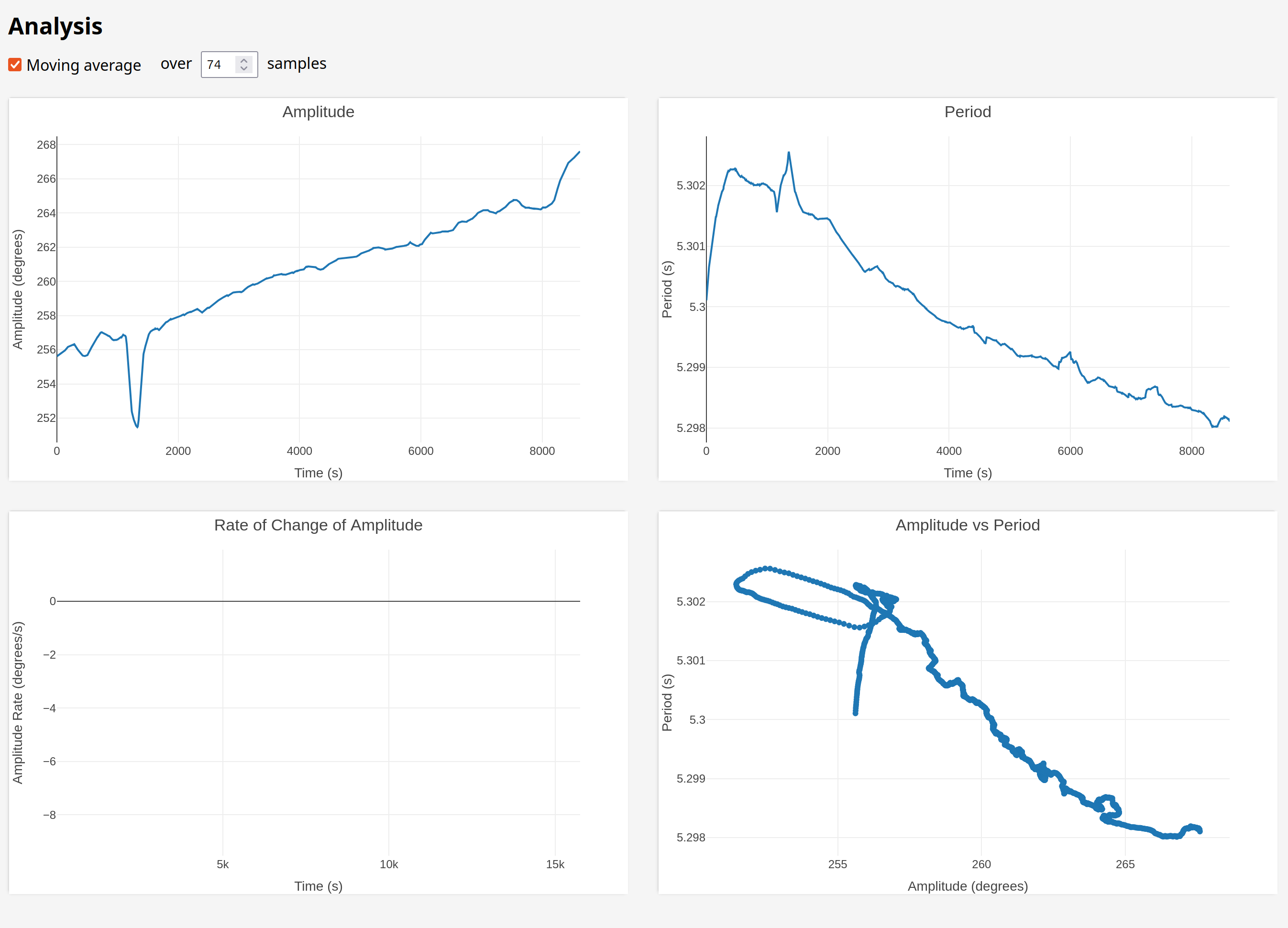The image size is (1288, 928).
Task: Click the highest spike on Period curve
Action: point(788,153)
